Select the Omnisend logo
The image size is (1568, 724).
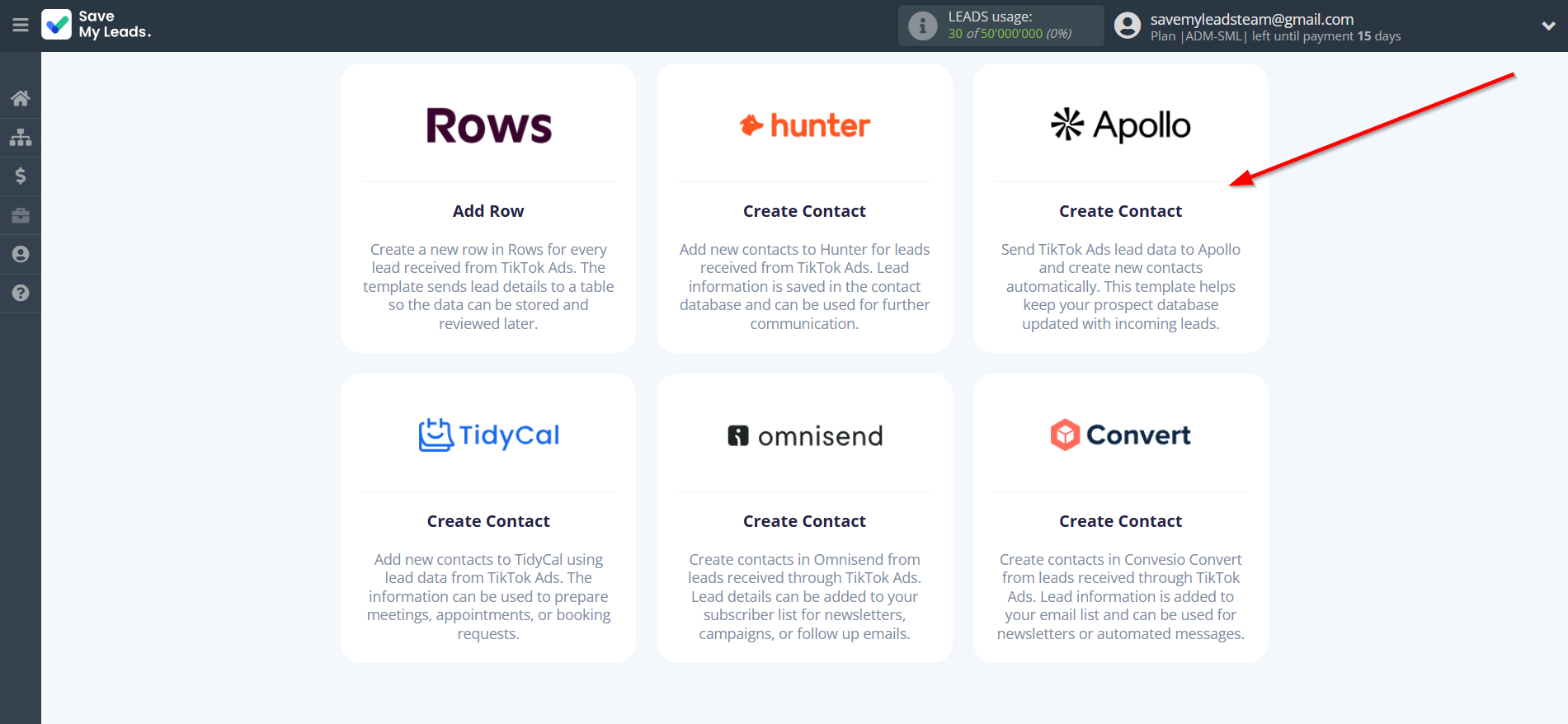click(x=805, y=435)
